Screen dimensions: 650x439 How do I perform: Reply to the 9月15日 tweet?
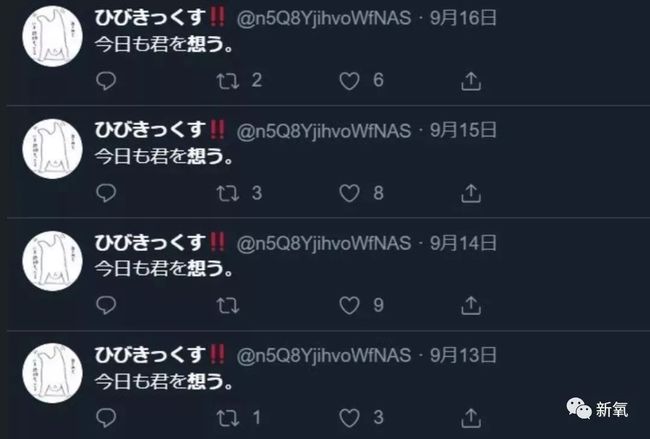click(106, 193)
